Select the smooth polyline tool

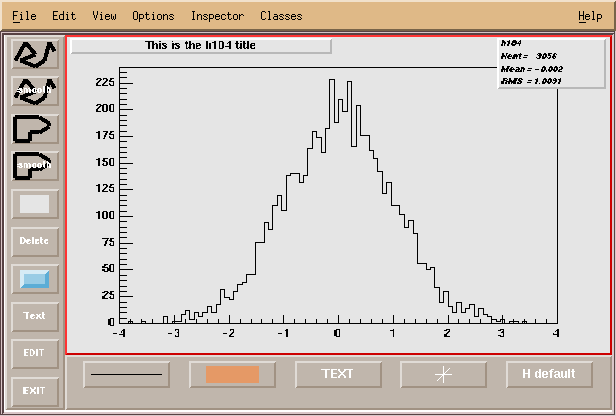tap(34, 91)
